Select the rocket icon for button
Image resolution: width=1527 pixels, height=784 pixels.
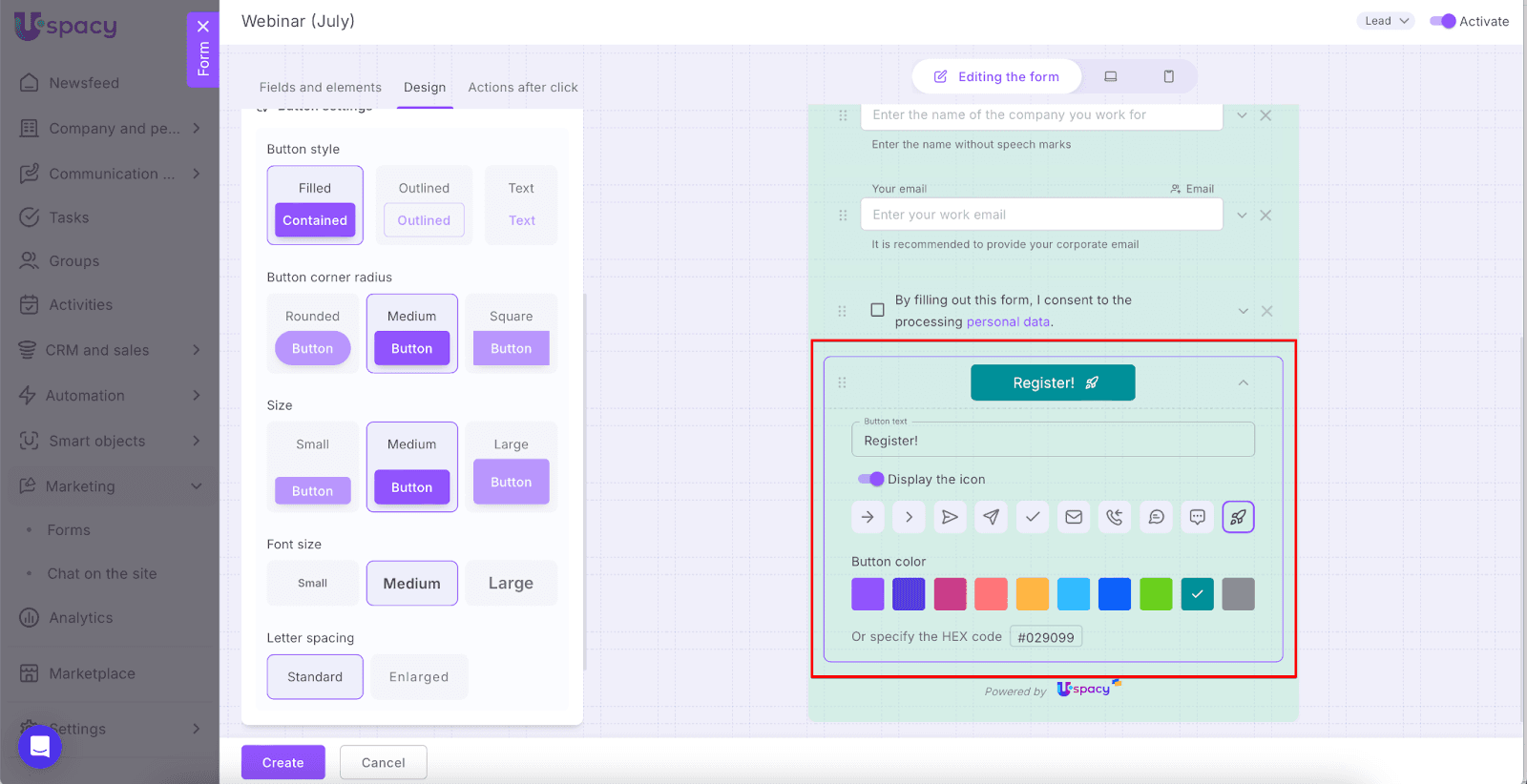click(x=1238, y=517)
